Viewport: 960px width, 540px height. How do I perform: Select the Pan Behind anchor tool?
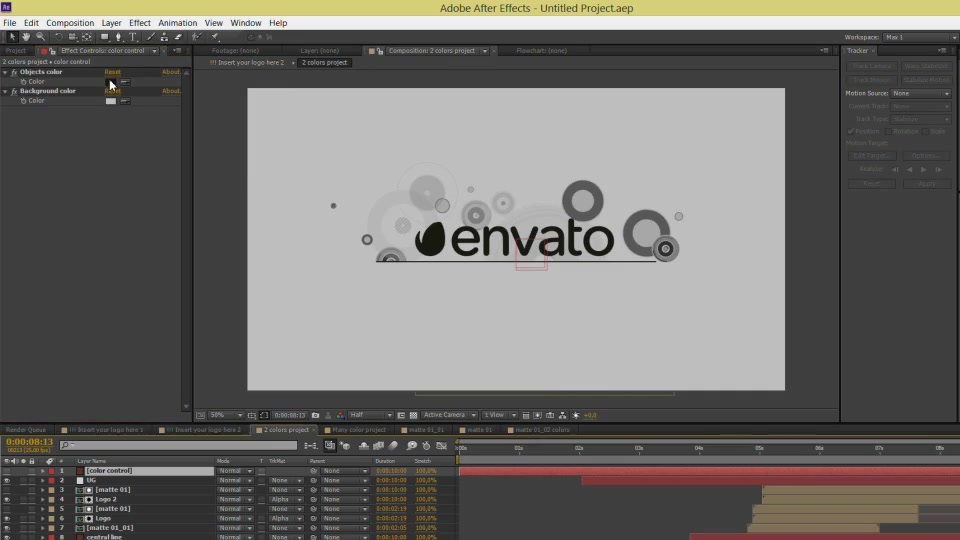87,37
